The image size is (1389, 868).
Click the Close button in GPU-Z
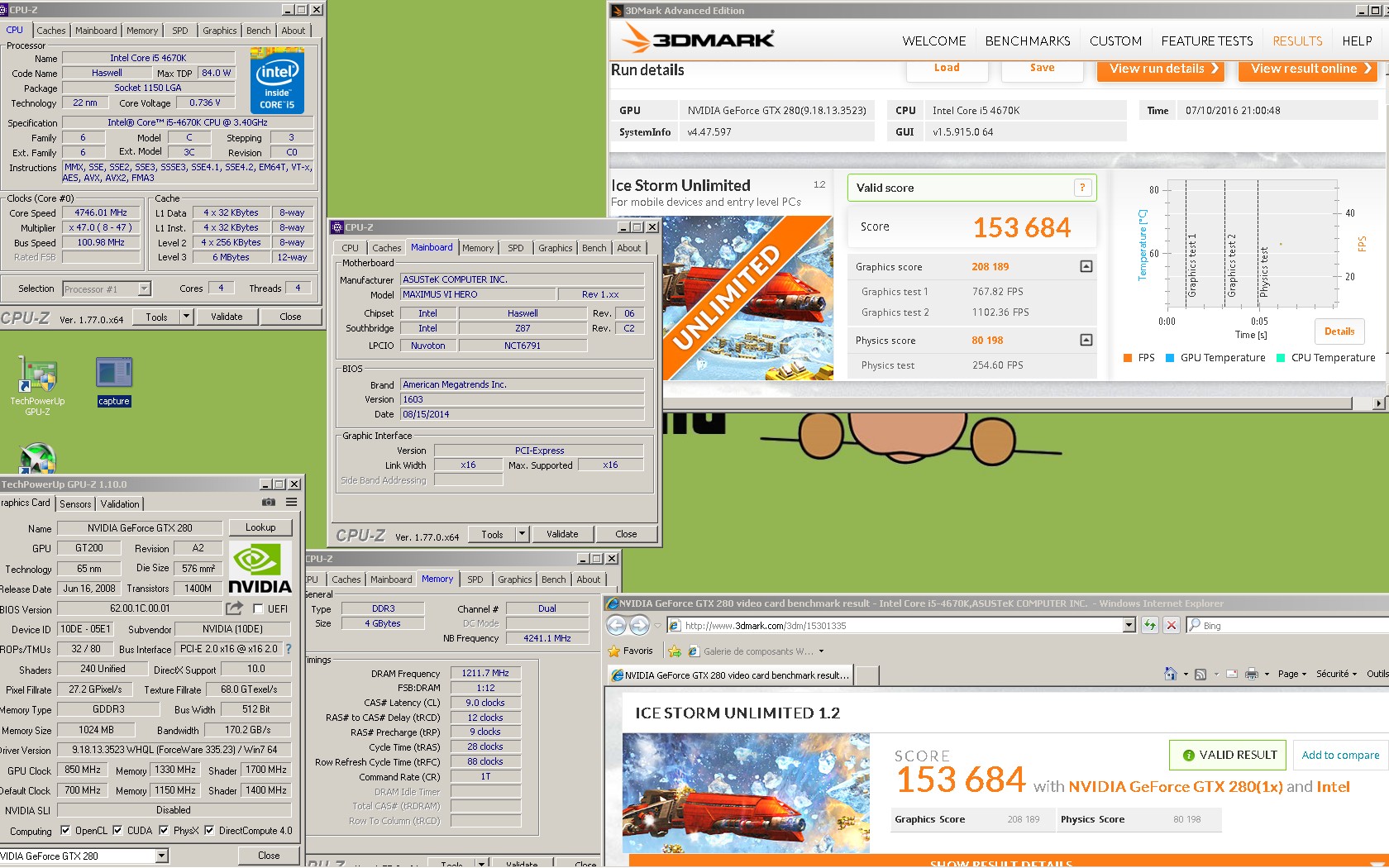pos(269,856)
